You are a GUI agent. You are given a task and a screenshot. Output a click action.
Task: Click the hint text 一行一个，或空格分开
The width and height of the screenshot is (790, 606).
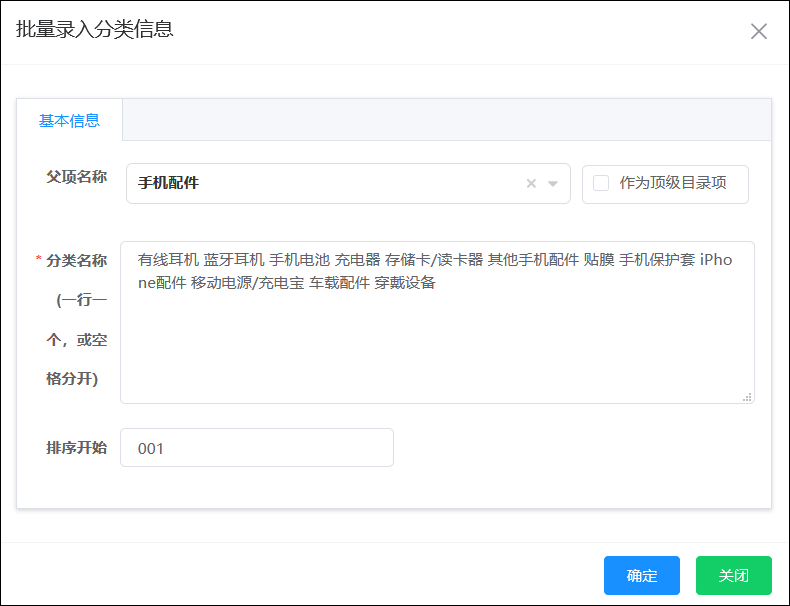click(x=78, y=340)
